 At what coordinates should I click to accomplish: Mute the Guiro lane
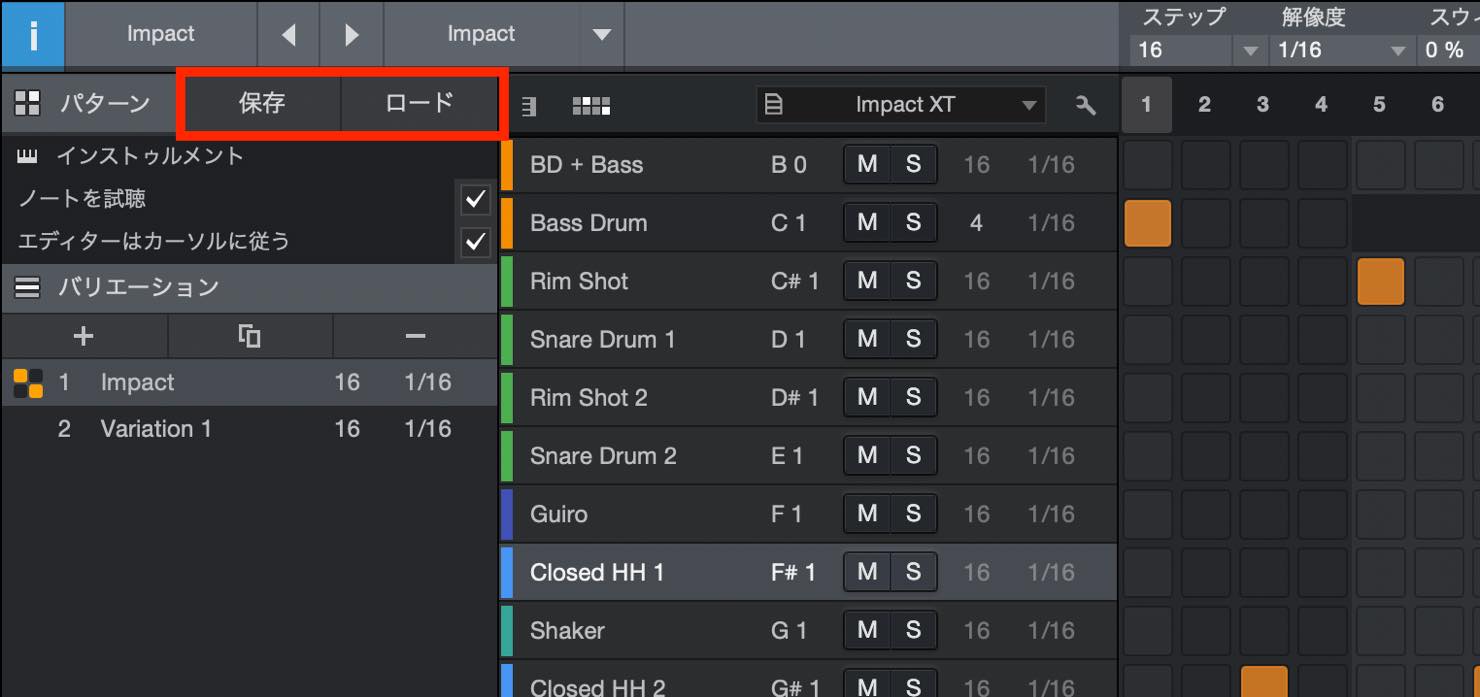(x=867, y=514)
